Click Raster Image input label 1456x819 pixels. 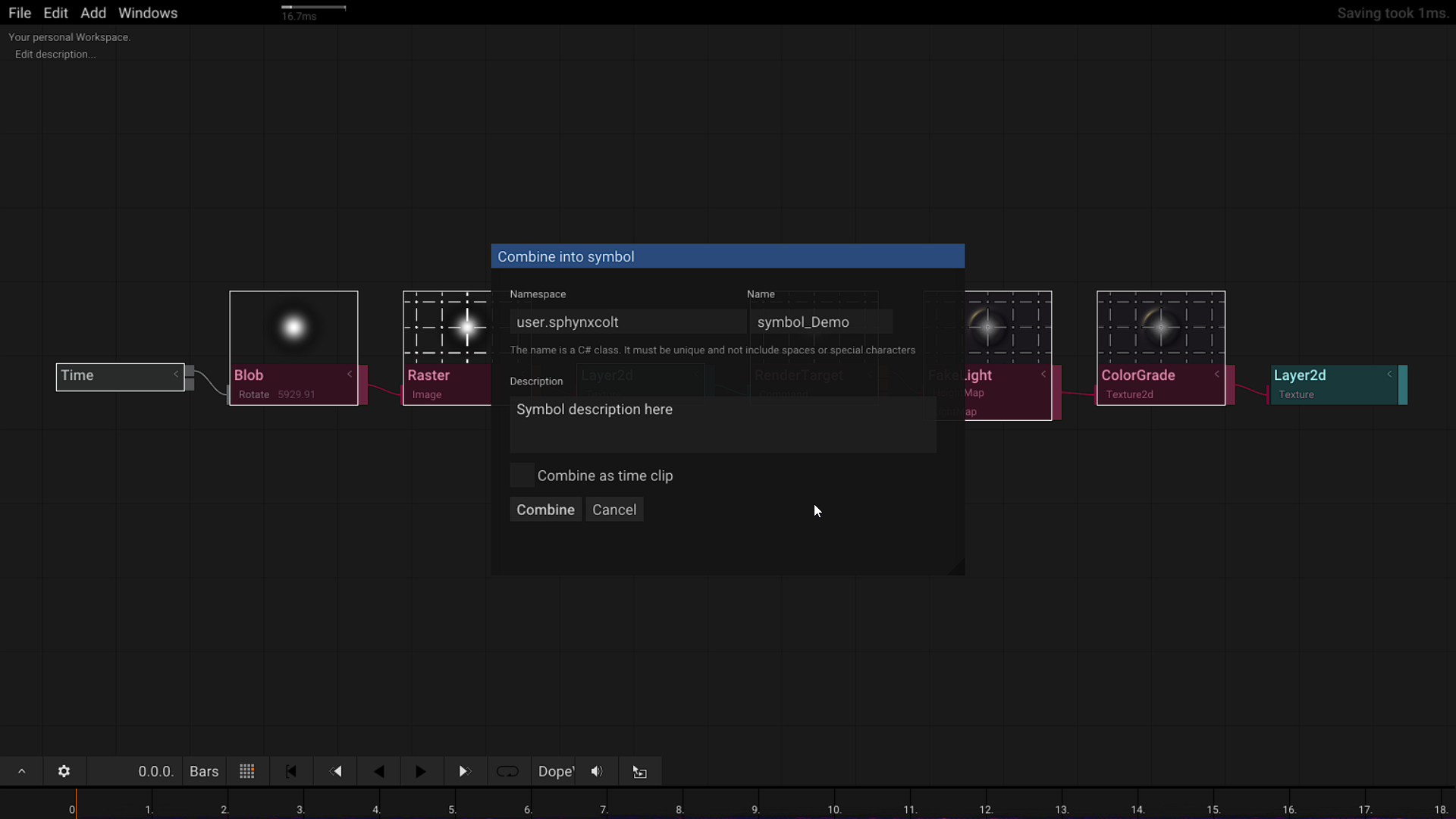tap(427, 394)
